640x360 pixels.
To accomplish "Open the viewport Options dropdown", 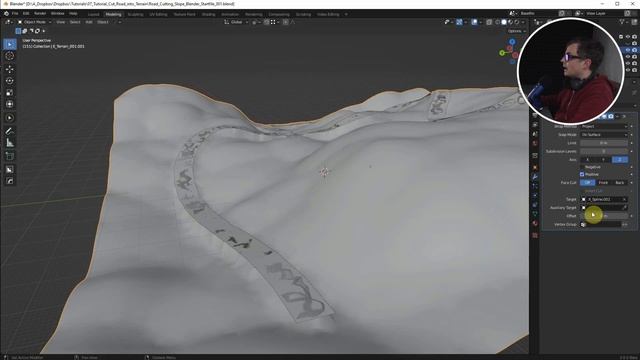I will point(517,31).
